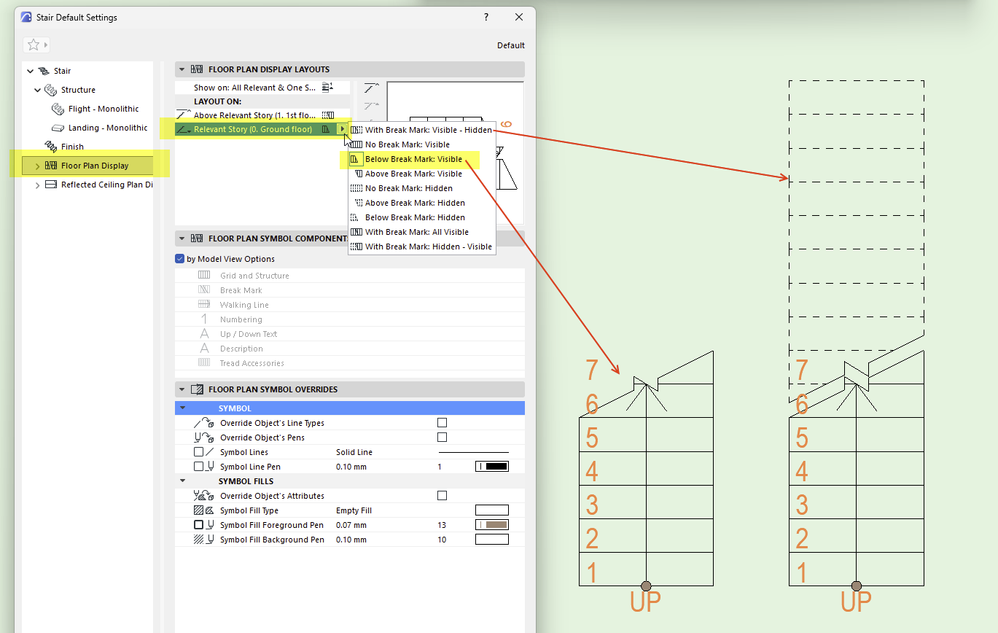This screenshot has width=998, height=633.
Task: Uncheck the by Model View Options checkbox
Action: (x=179, y=259)
